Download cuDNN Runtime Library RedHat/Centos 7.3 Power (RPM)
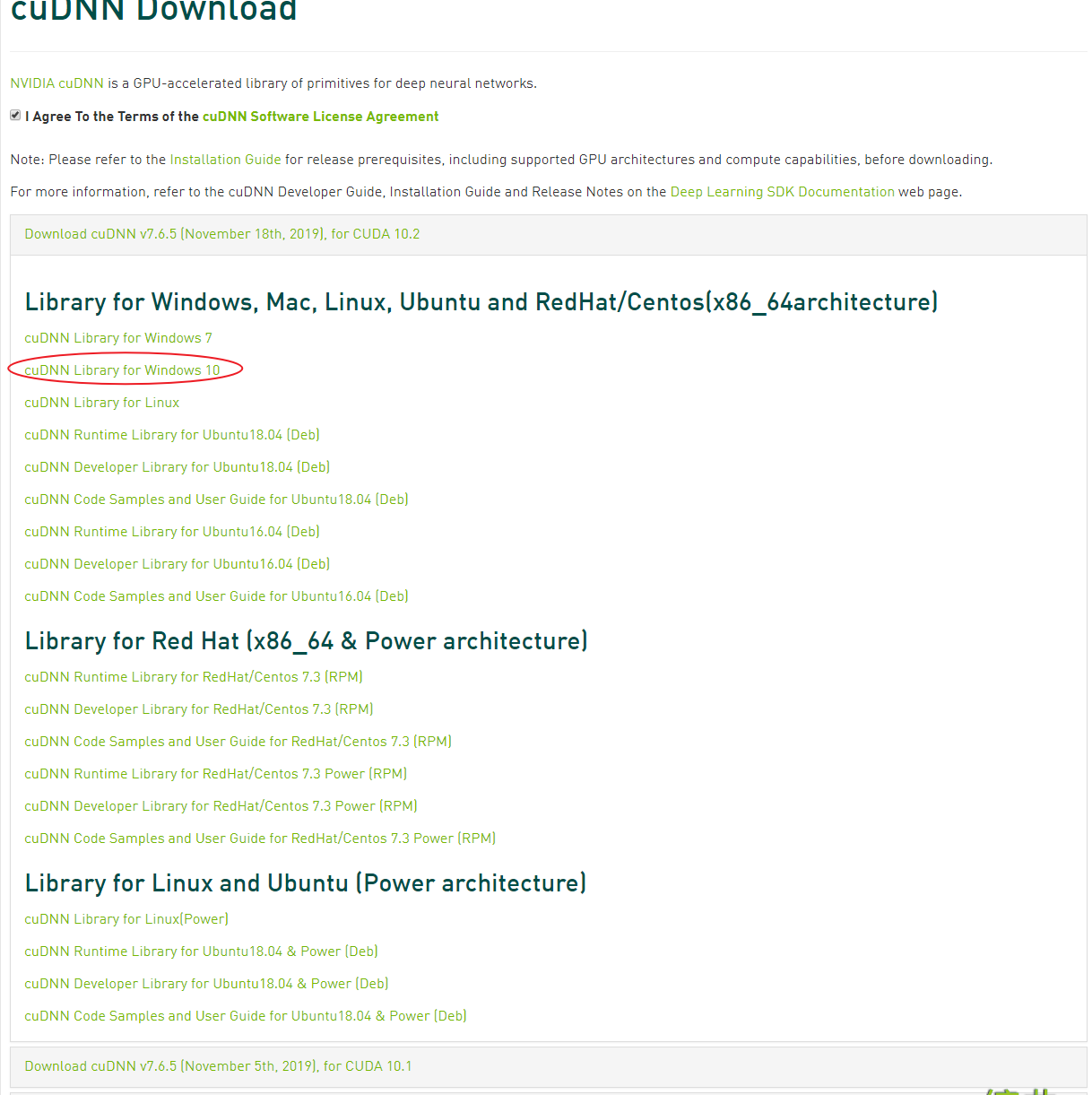Viewport: 1092px width, 1095px height. click(x=215, y=774)
